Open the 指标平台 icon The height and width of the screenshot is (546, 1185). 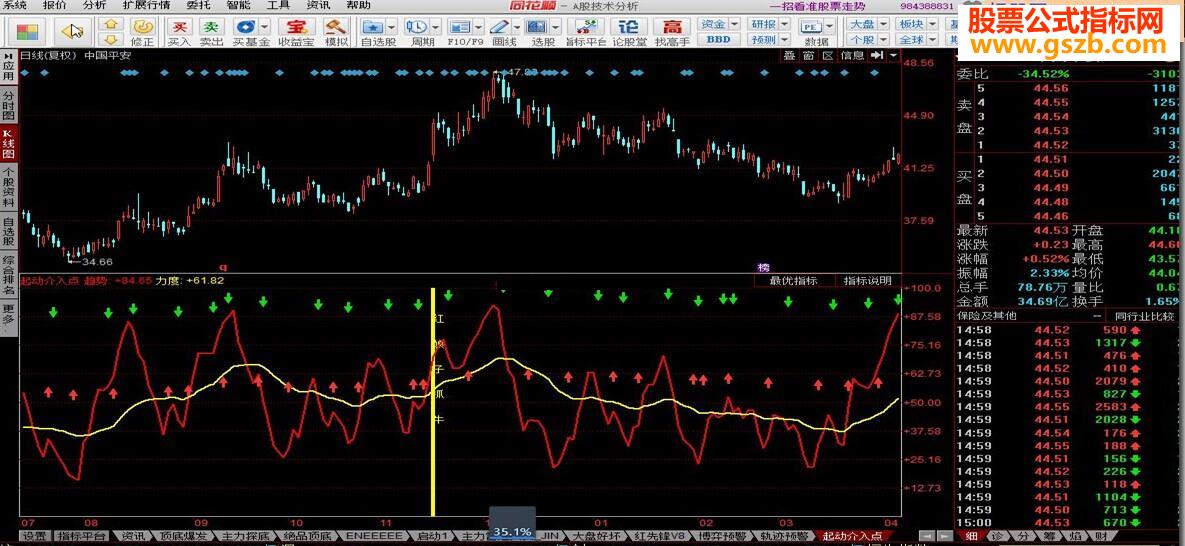(585, 32)
